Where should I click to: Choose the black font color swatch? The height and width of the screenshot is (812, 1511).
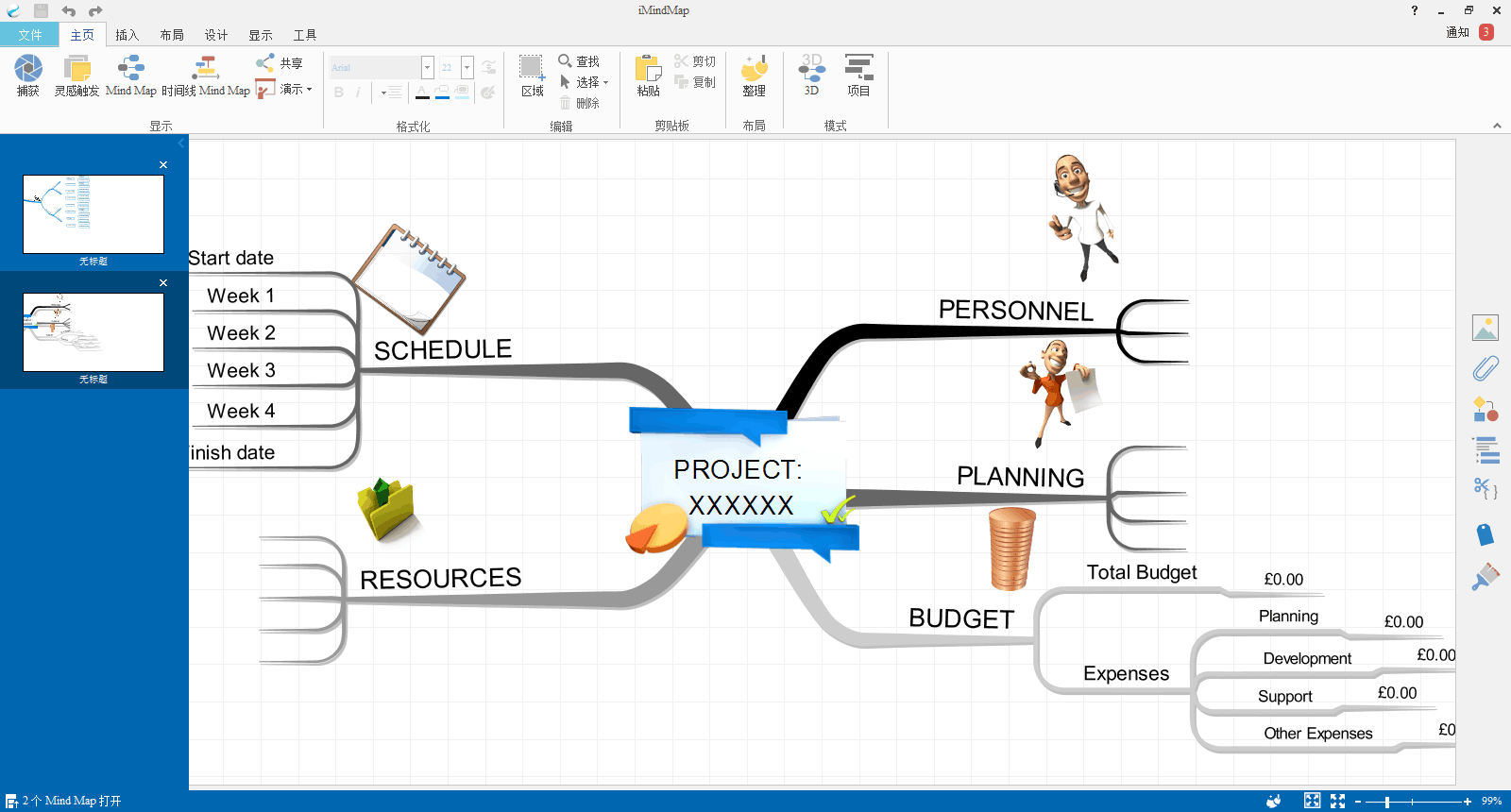point(422,93)
